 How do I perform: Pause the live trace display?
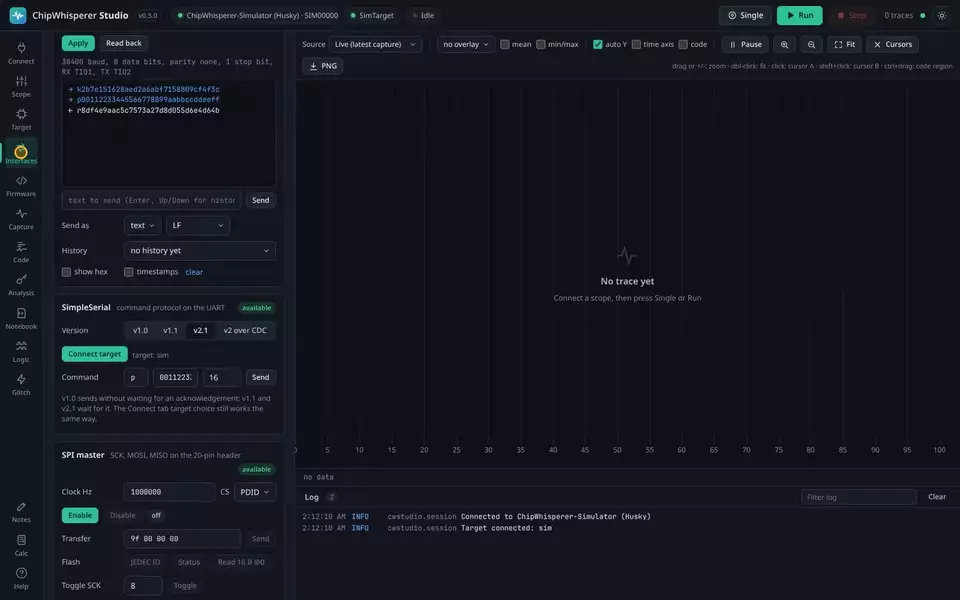(745, 44)
